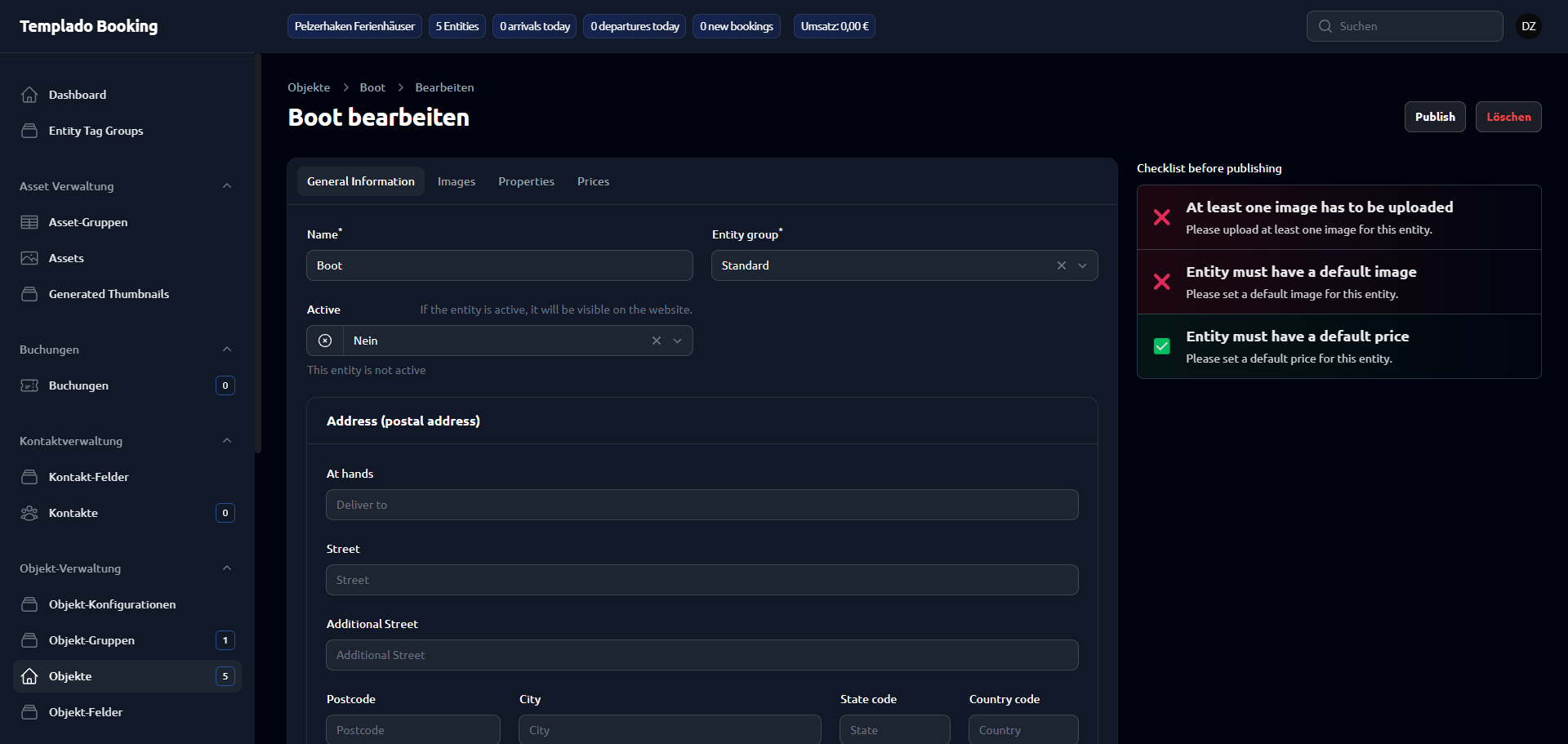The width and height of the screenshot is (1568, 744).
Task: Focus the Street input field
Action: click(702, 580)
